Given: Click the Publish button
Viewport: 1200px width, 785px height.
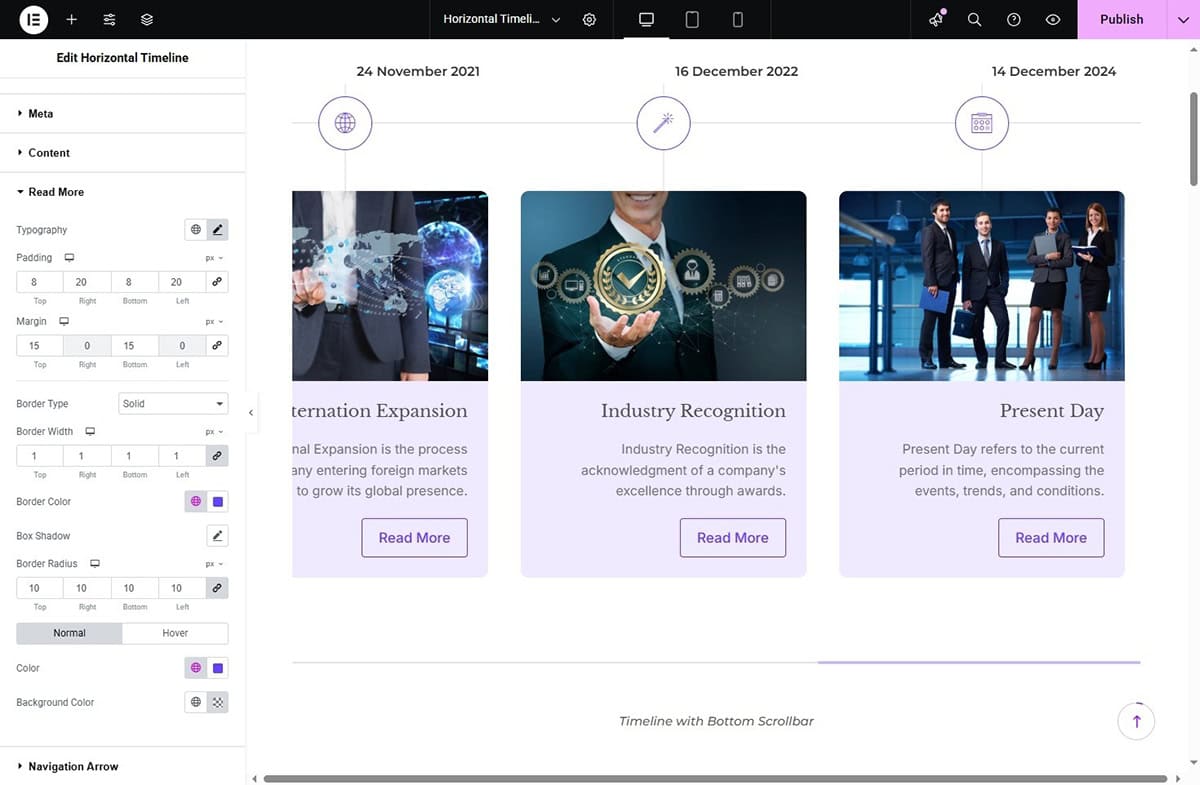Looking at the screenshot, I should 1121,19.
